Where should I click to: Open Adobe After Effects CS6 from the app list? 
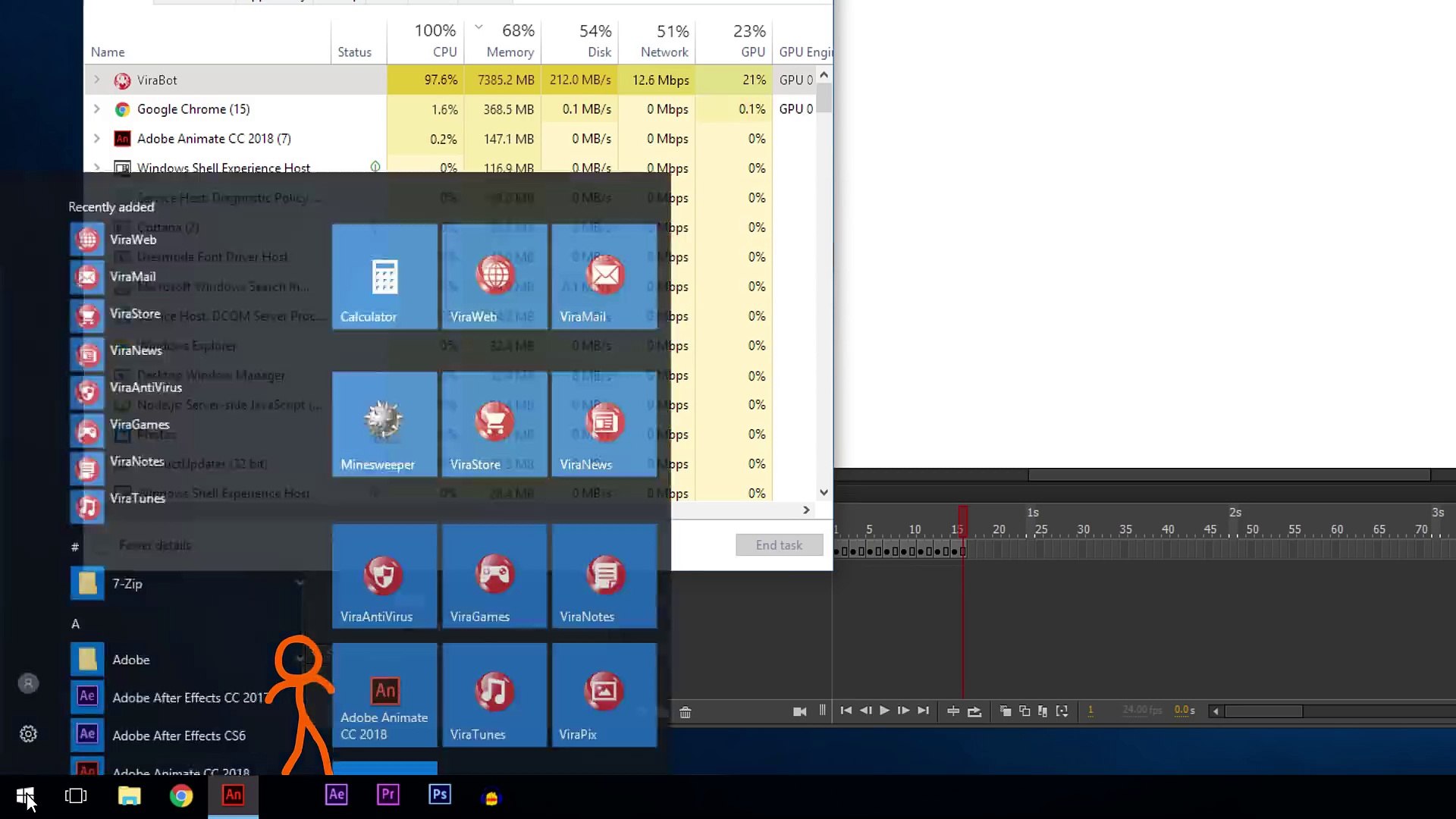coord(178,735)
